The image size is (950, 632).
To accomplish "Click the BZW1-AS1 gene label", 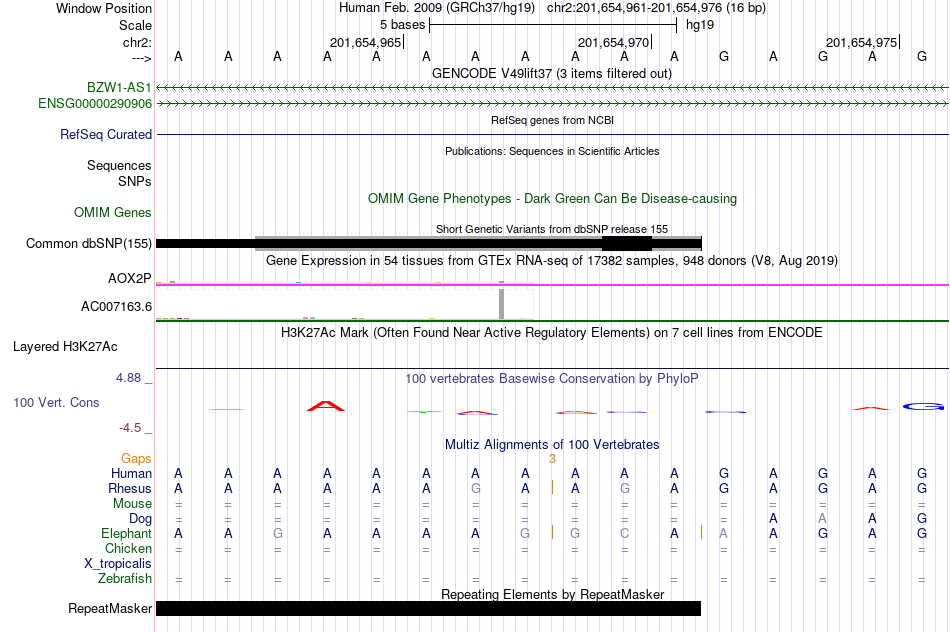I will pyautogui.click(x=119, y=87).
